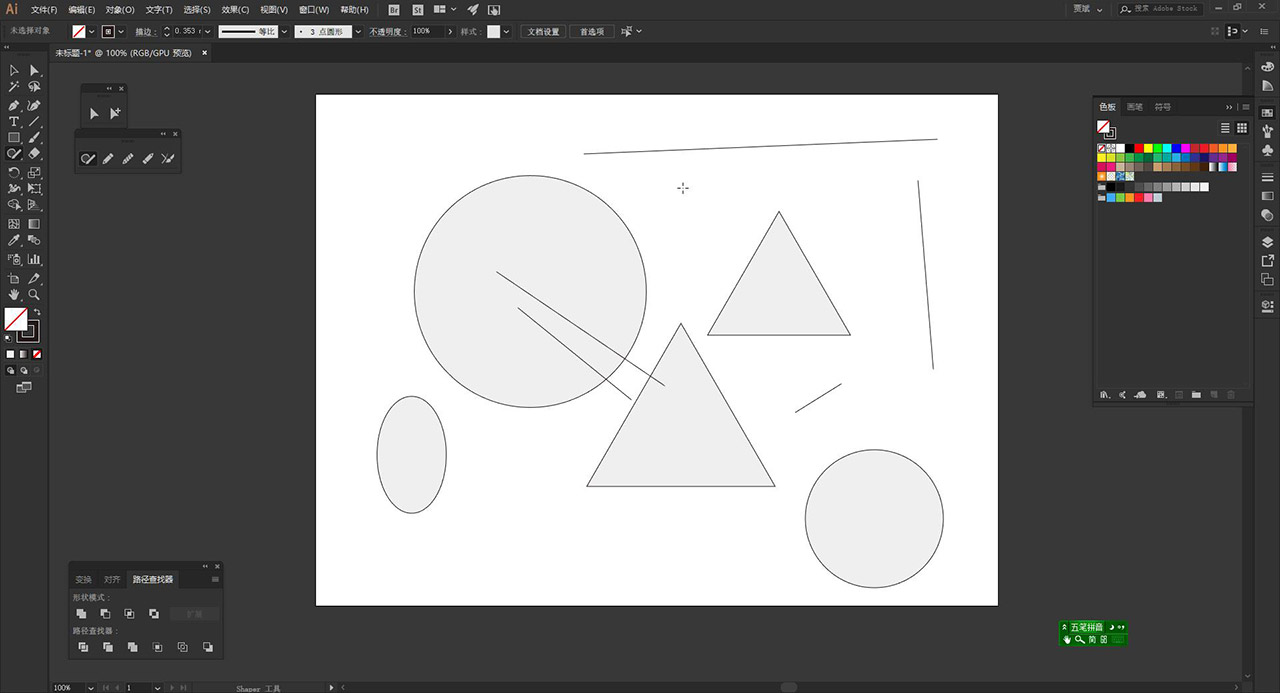The width and height of the screenshot is (1280, 693).
Task: Pick the red swatch in Swatches panel
Action: (1139, 148)
